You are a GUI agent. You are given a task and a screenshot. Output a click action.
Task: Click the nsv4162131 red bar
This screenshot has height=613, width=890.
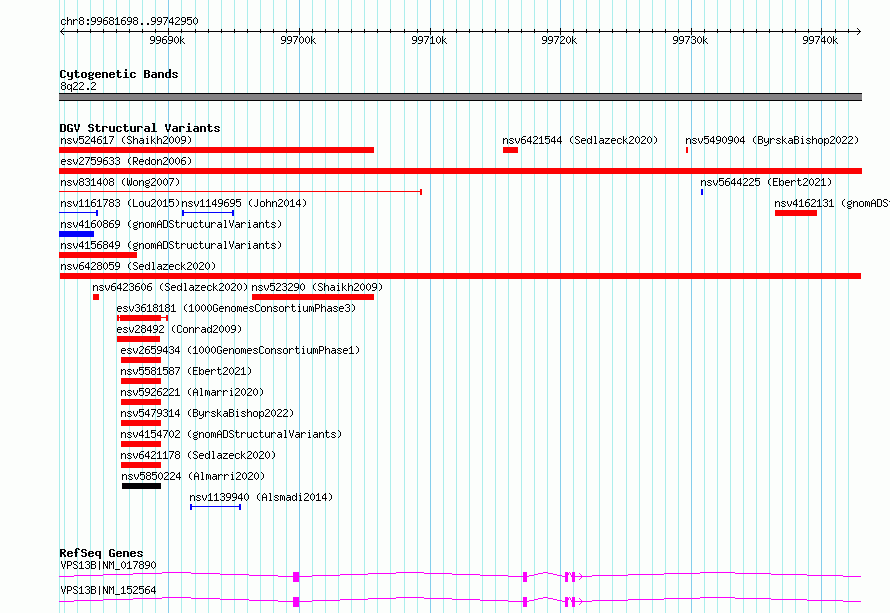click(796, 213)
